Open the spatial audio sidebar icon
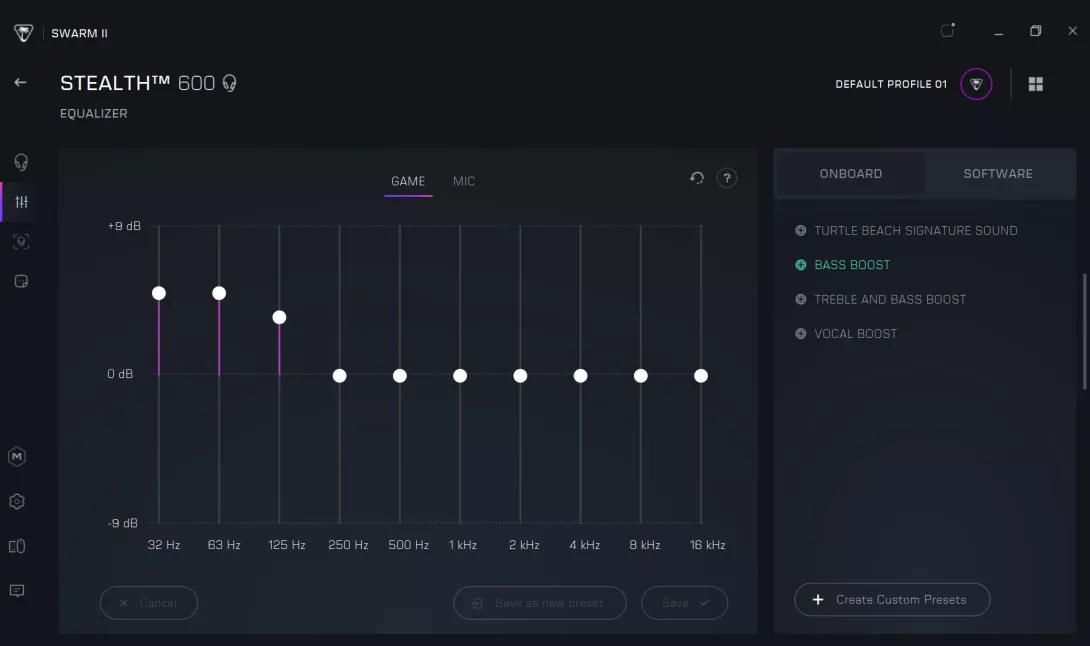 [x=21, y=241]
